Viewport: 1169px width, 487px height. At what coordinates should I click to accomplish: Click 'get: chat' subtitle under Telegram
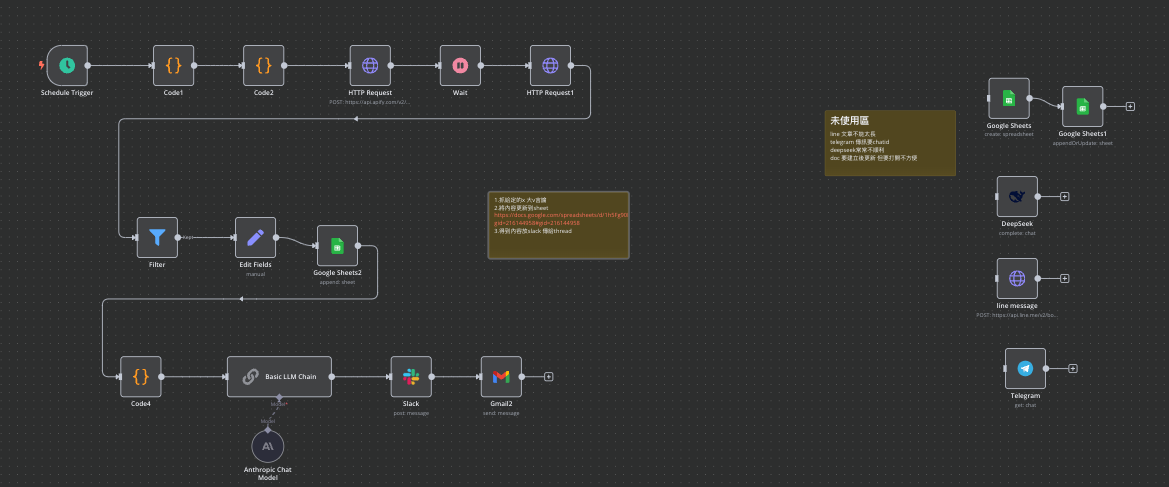point(1025,404)
